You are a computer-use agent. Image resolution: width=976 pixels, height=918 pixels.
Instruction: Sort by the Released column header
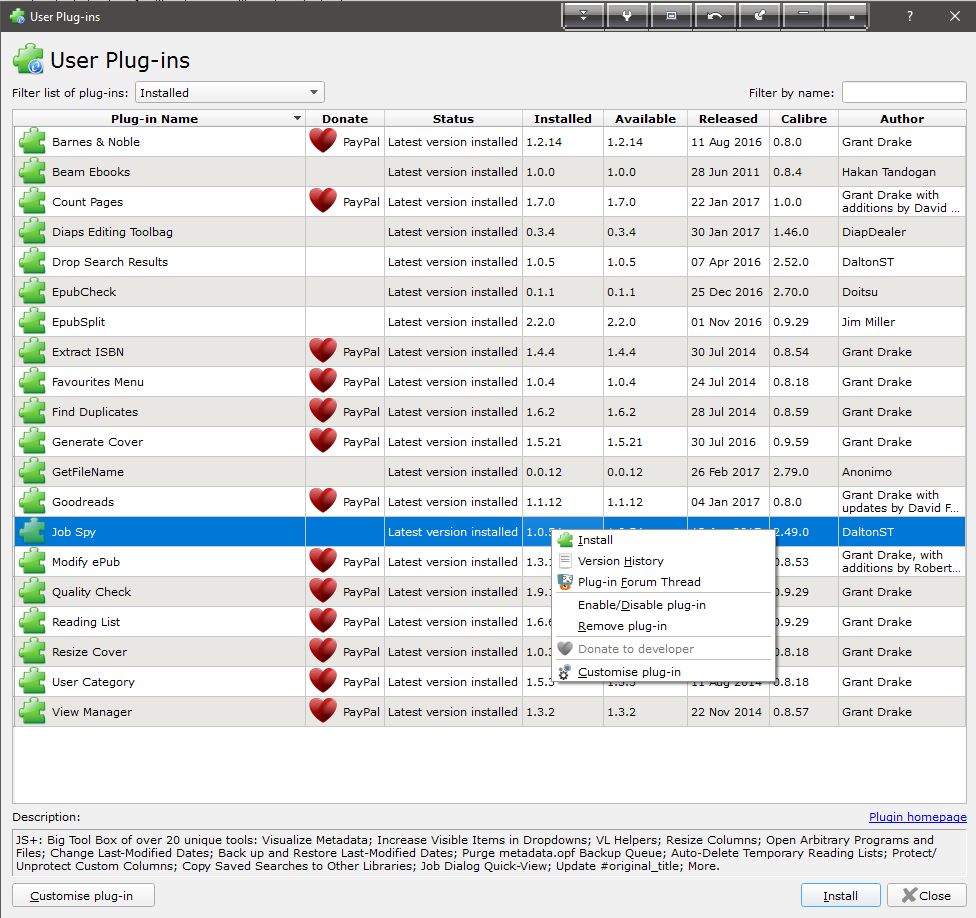pyautogui.click(x=728, y=118)
